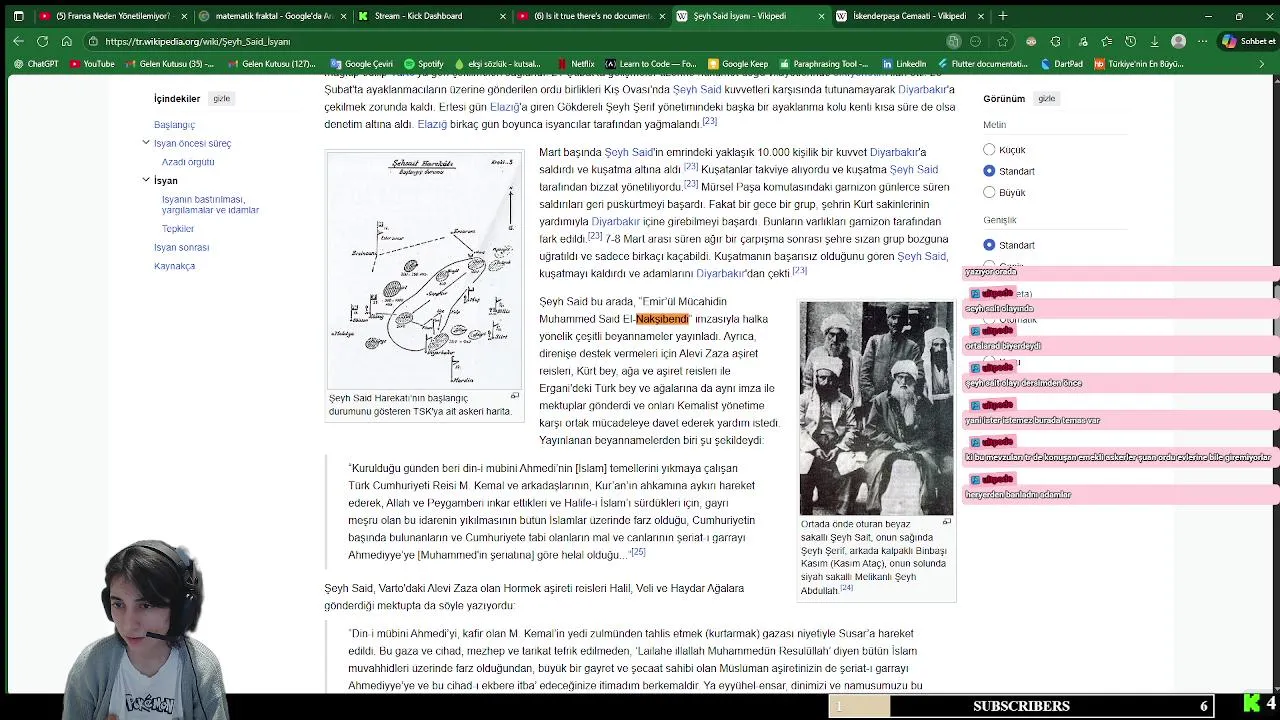This screenshot has width=1280, height=720.
Task: Reload the page with the refresh icon
Action: tap(42, 41)
